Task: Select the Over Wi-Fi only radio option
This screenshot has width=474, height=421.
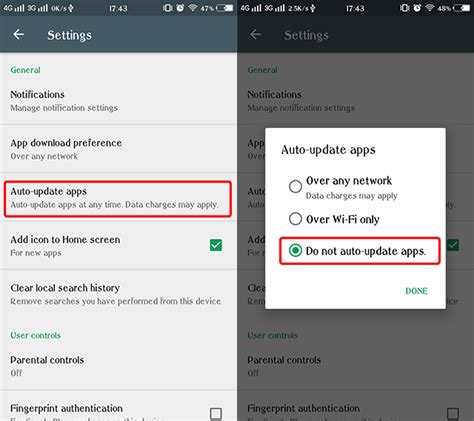Action: pyautogui.click(x=295, y=219)
